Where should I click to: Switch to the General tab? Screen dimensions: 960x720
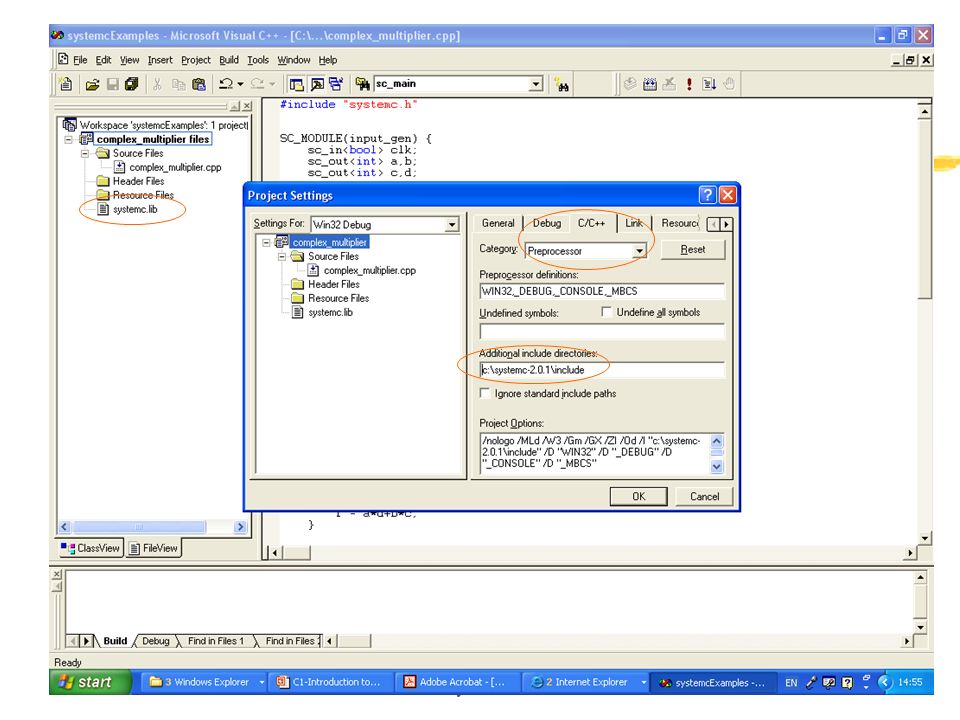click(x=498, y=223)
